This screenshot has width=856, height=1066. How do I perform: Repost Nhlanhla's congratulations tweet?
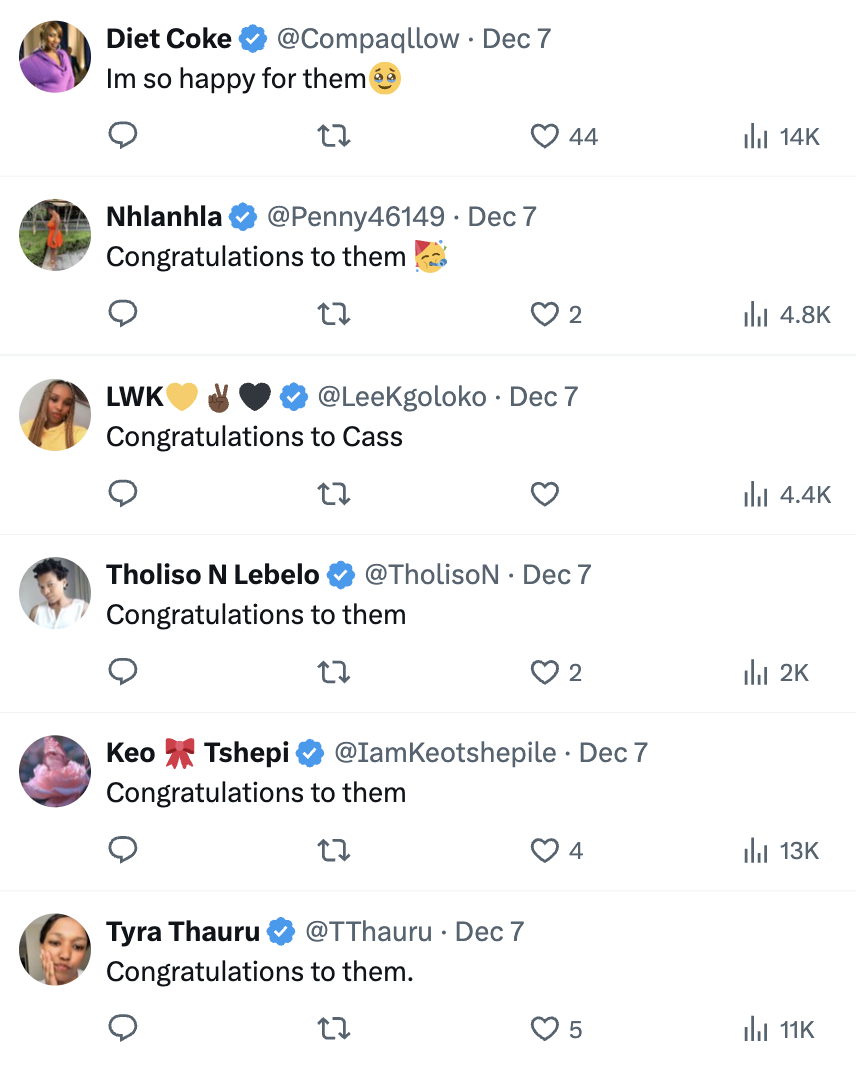click(333, 315)
